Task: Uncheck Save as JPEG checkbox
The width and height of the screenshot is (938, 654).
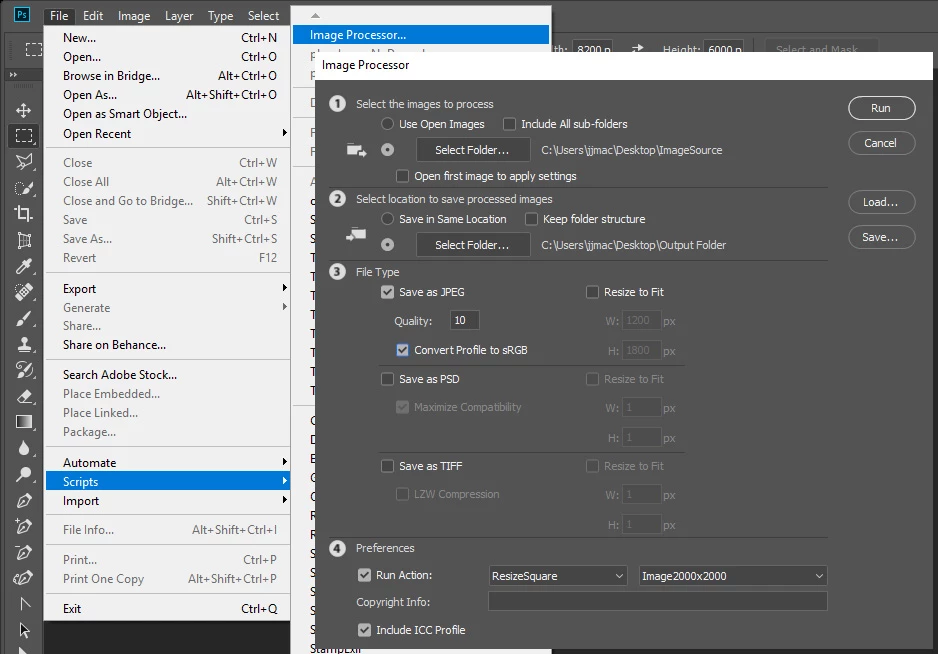Action: click(388, 292)
